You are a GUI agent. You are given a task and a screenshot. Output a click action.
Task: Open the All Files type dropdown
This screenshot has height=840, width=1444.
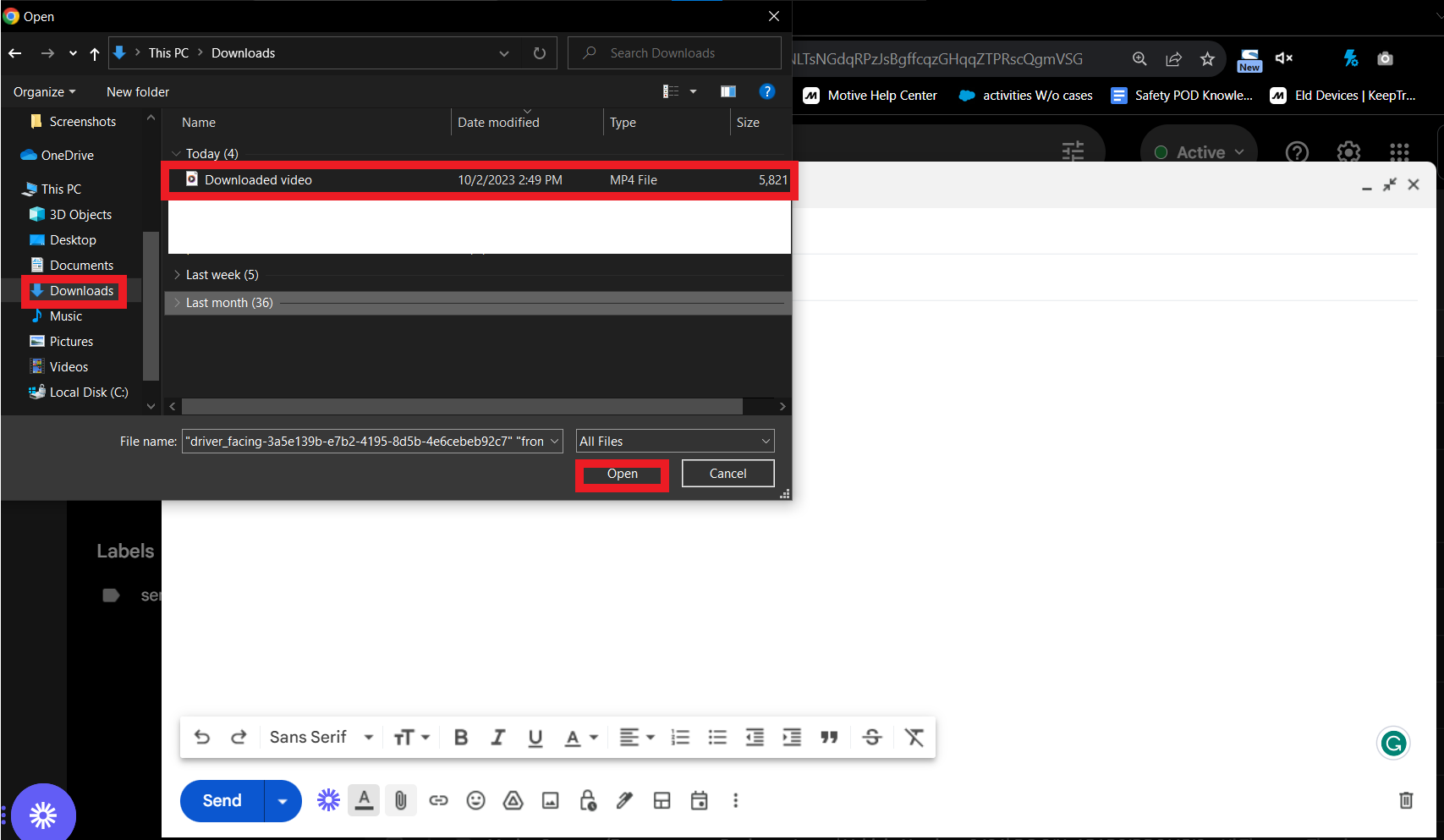tap(675, 442)
